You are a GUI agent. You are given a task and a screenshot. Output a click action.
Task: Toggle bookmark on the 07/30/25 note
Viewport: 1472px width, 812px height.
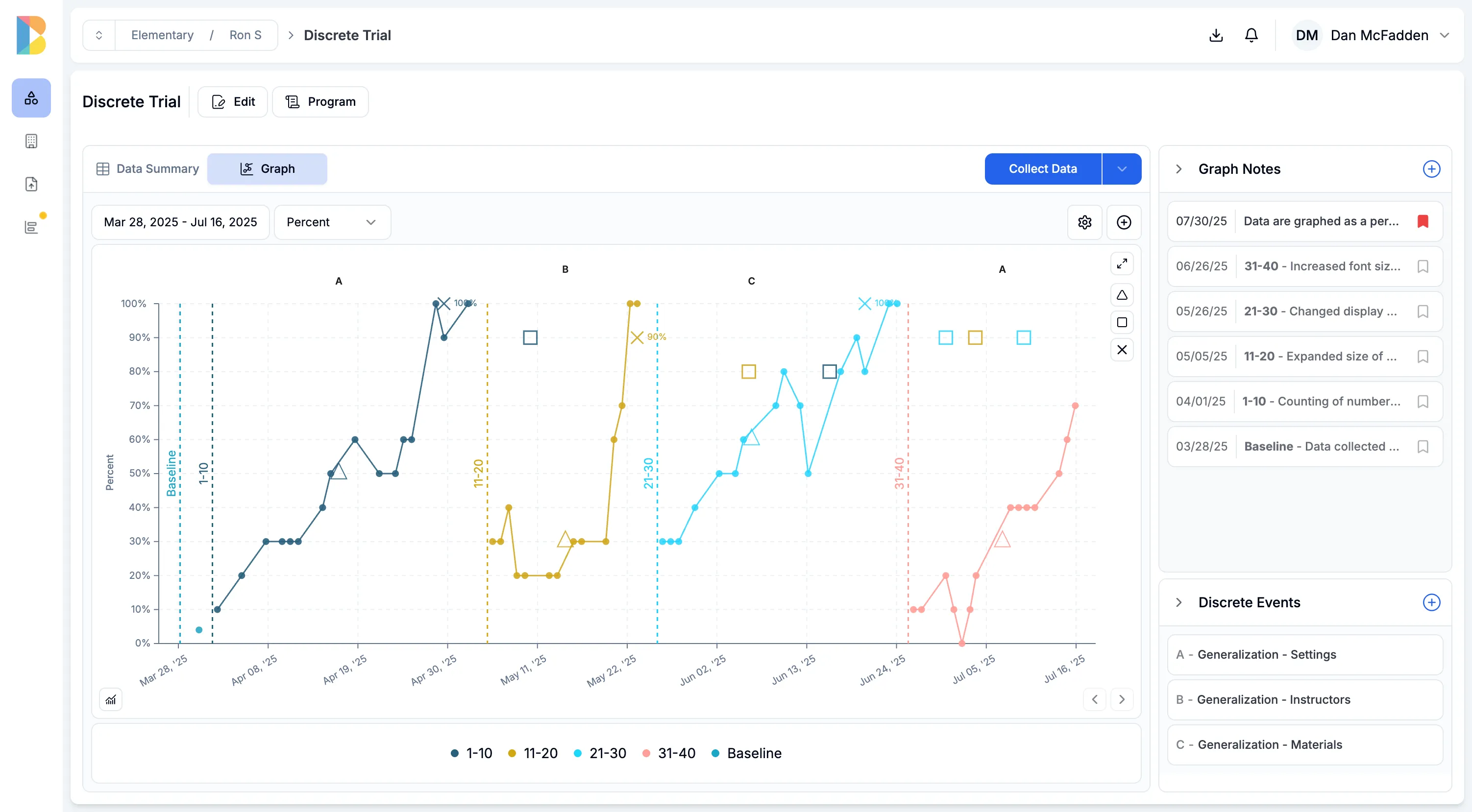pos(1423,221)
